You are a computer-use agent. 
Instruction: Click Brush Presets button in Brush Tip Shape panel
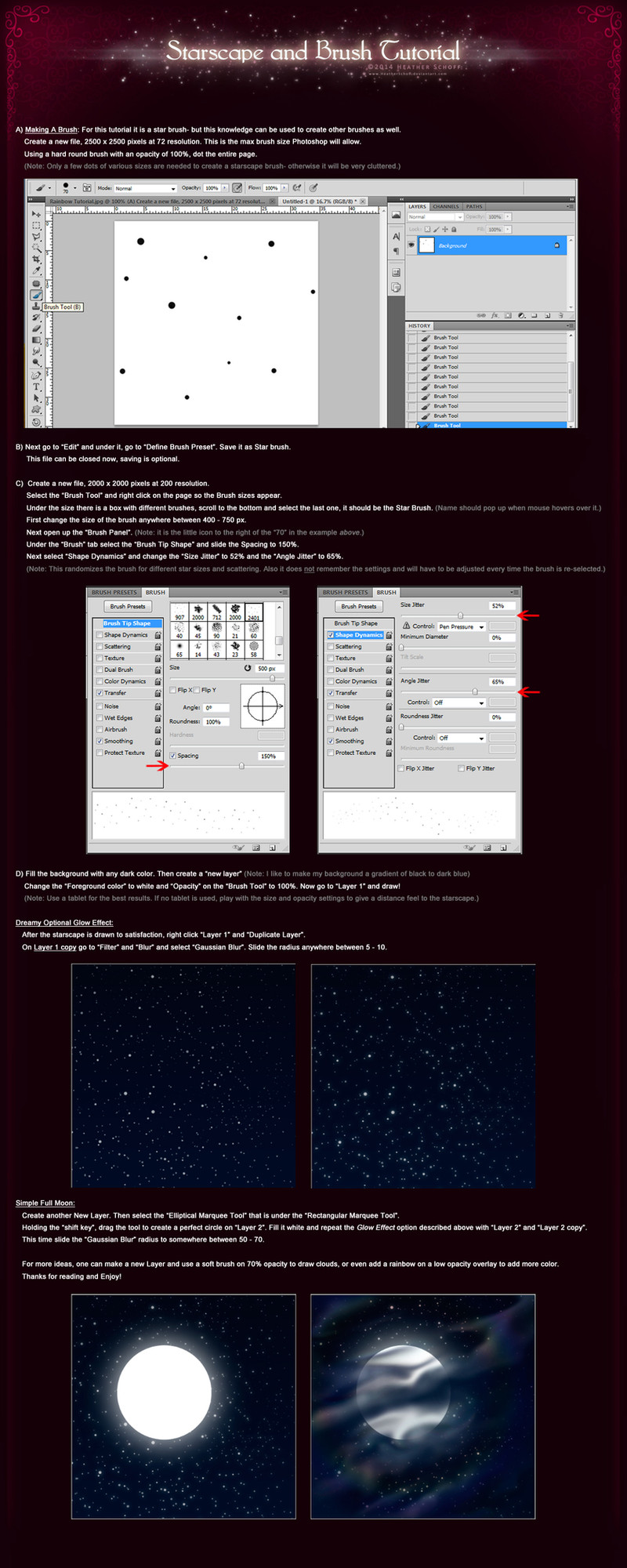pos(128,606)
